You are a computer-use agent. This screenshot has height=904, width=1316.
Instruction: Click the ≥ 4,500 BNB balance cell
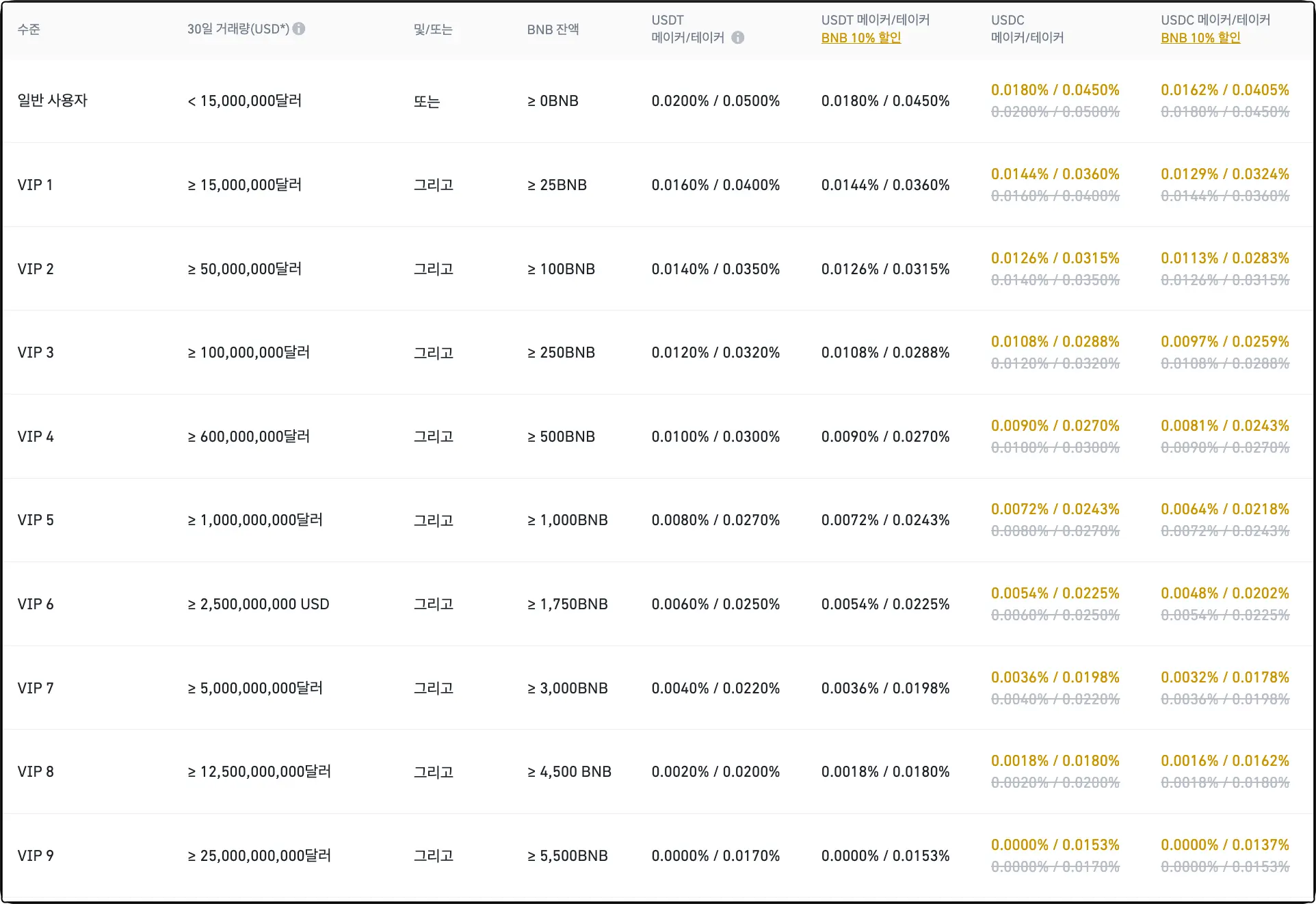click(569, 771)
